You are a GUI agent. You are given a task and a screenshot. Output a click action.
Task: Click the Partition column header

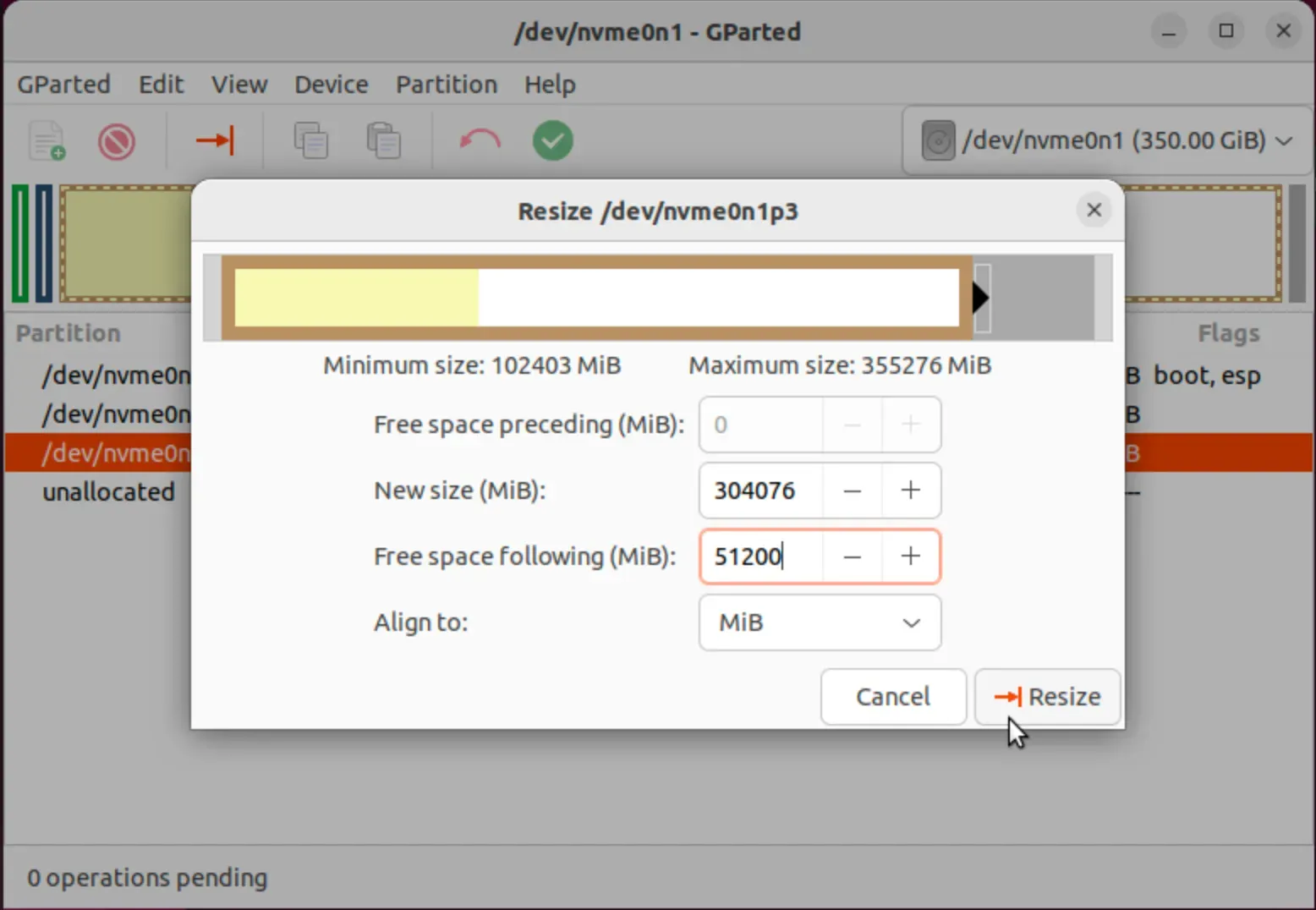(69, 333)
